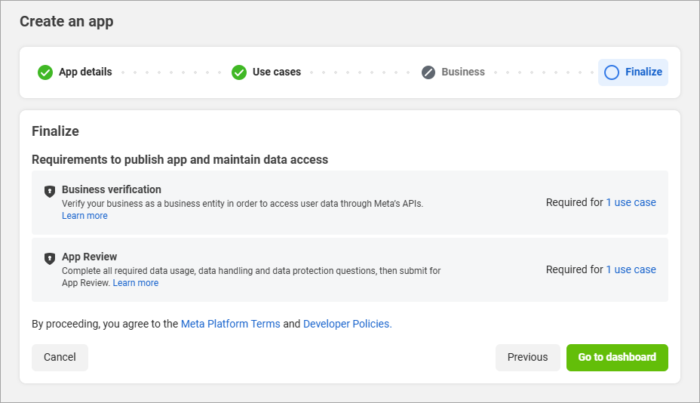700x403 pixels.
Task: Open the Meta Platform Terms link
Action: pos(230,324)
